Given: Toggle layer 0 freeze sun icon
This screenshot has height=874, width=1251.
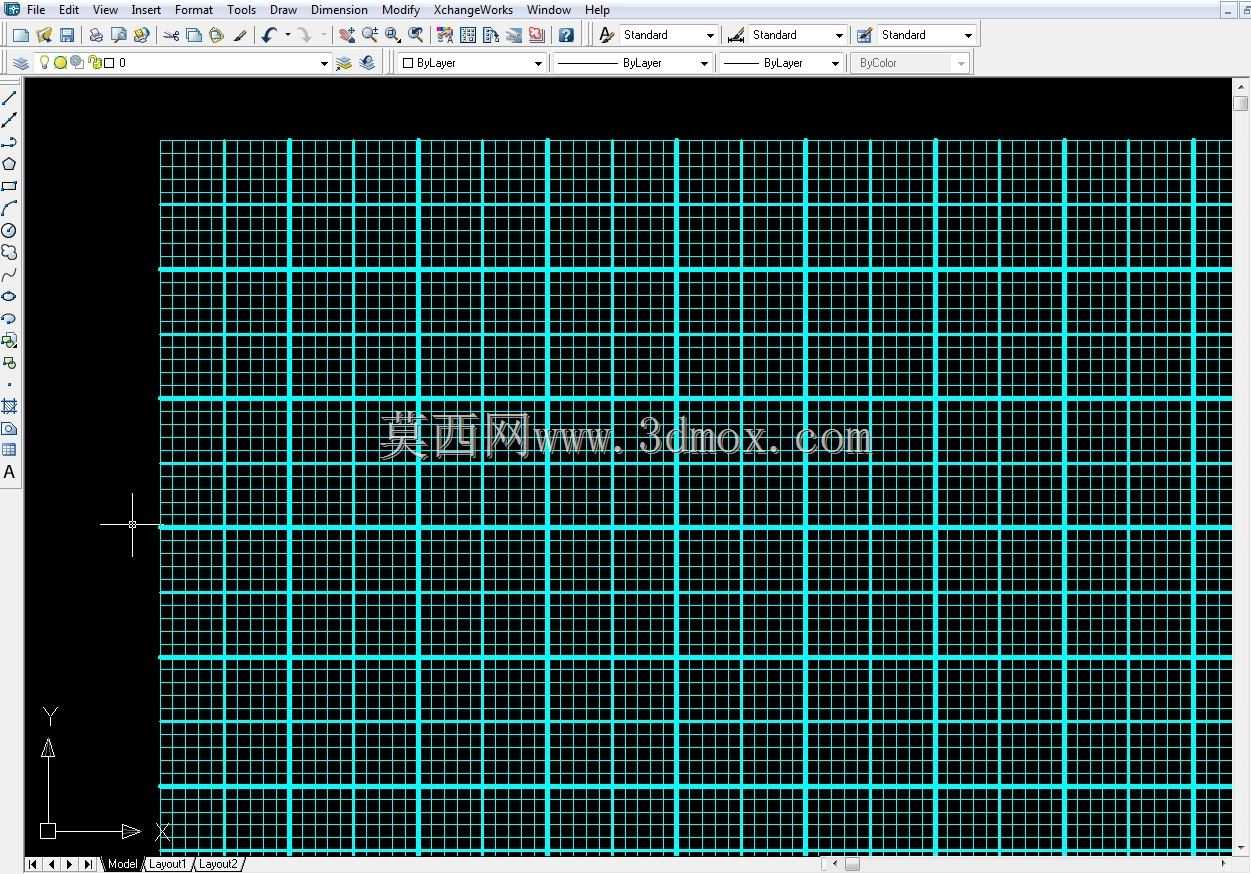Looking at the screenshot, I should point(60,63).
